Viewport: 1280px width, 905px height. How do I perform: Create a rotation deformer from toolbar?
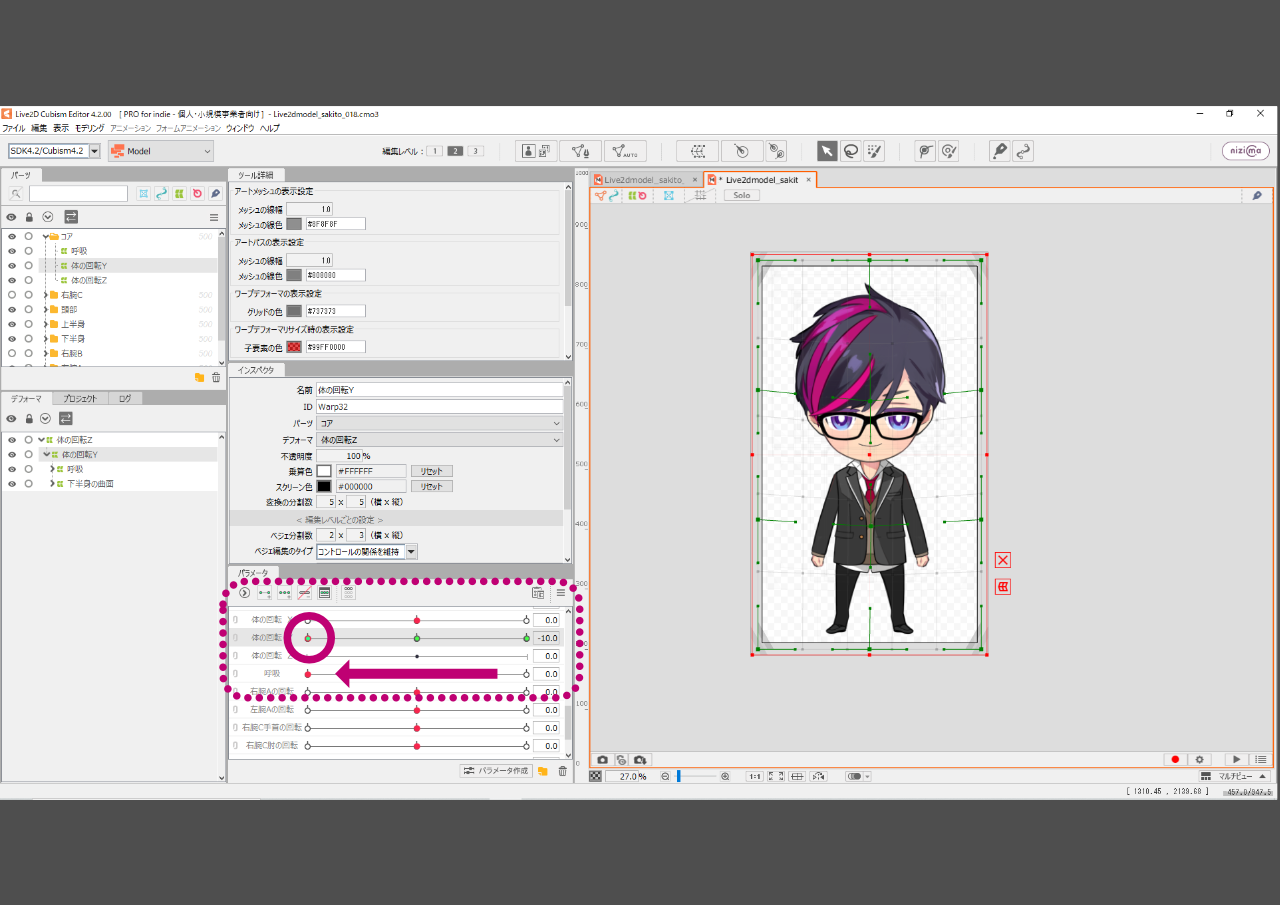pos(741,151)
